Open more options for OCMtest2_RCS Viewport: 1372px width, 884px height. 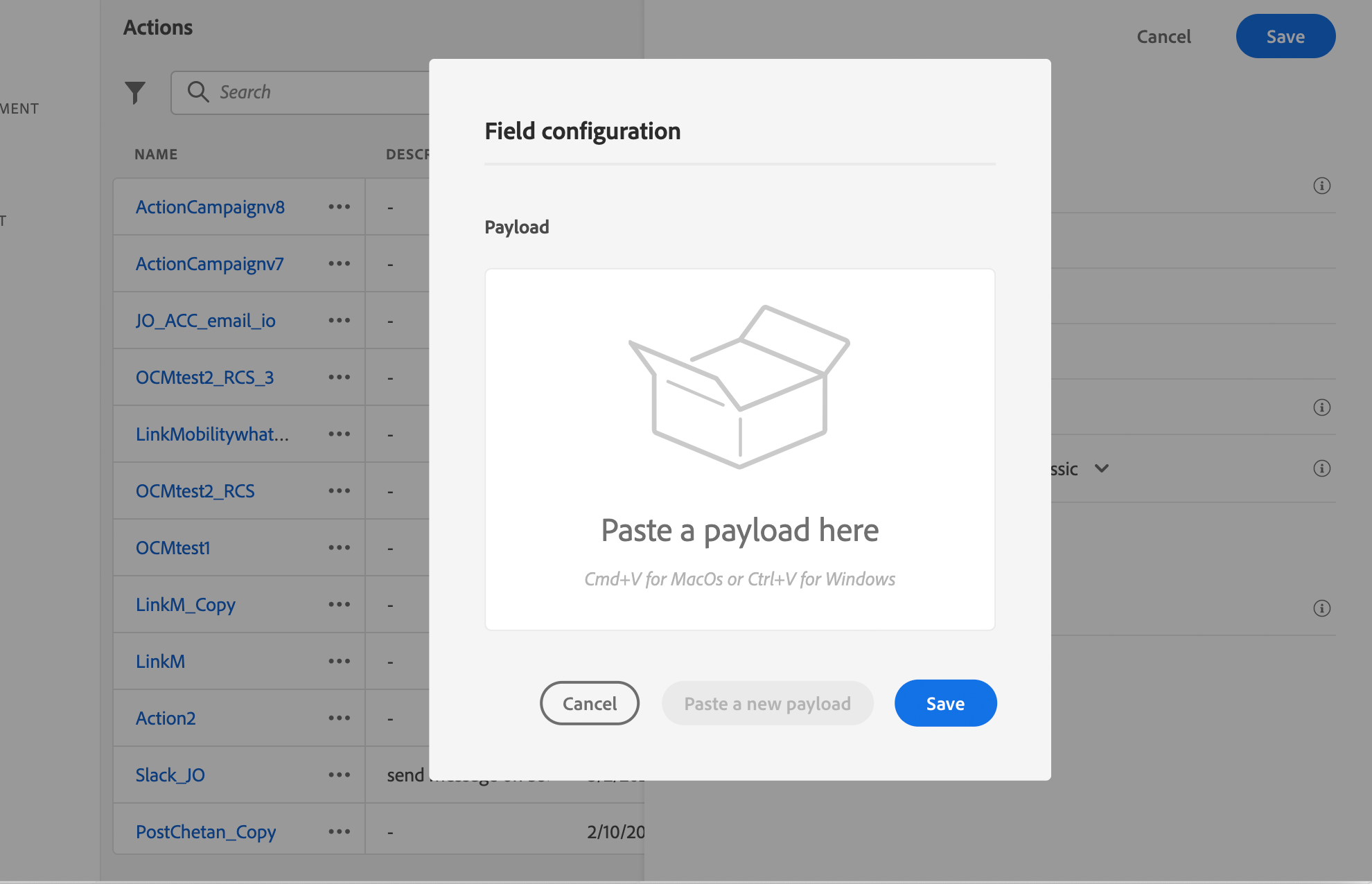tap(339, 491)
